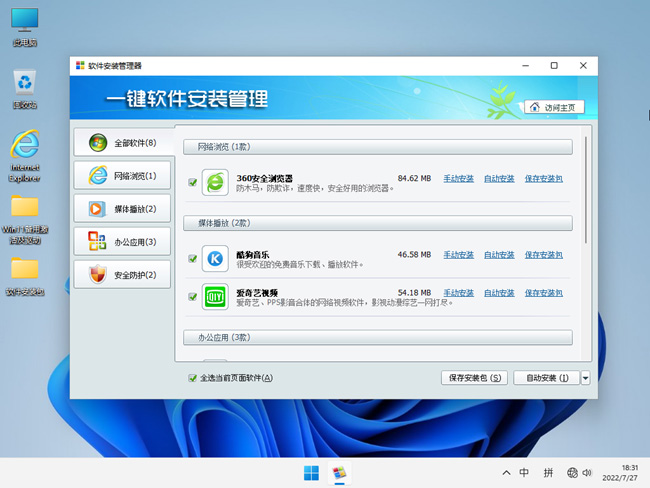Screen dimensions: 650x488
Task: Click the 拼 IME mode indicator
Action: (548, 473)
